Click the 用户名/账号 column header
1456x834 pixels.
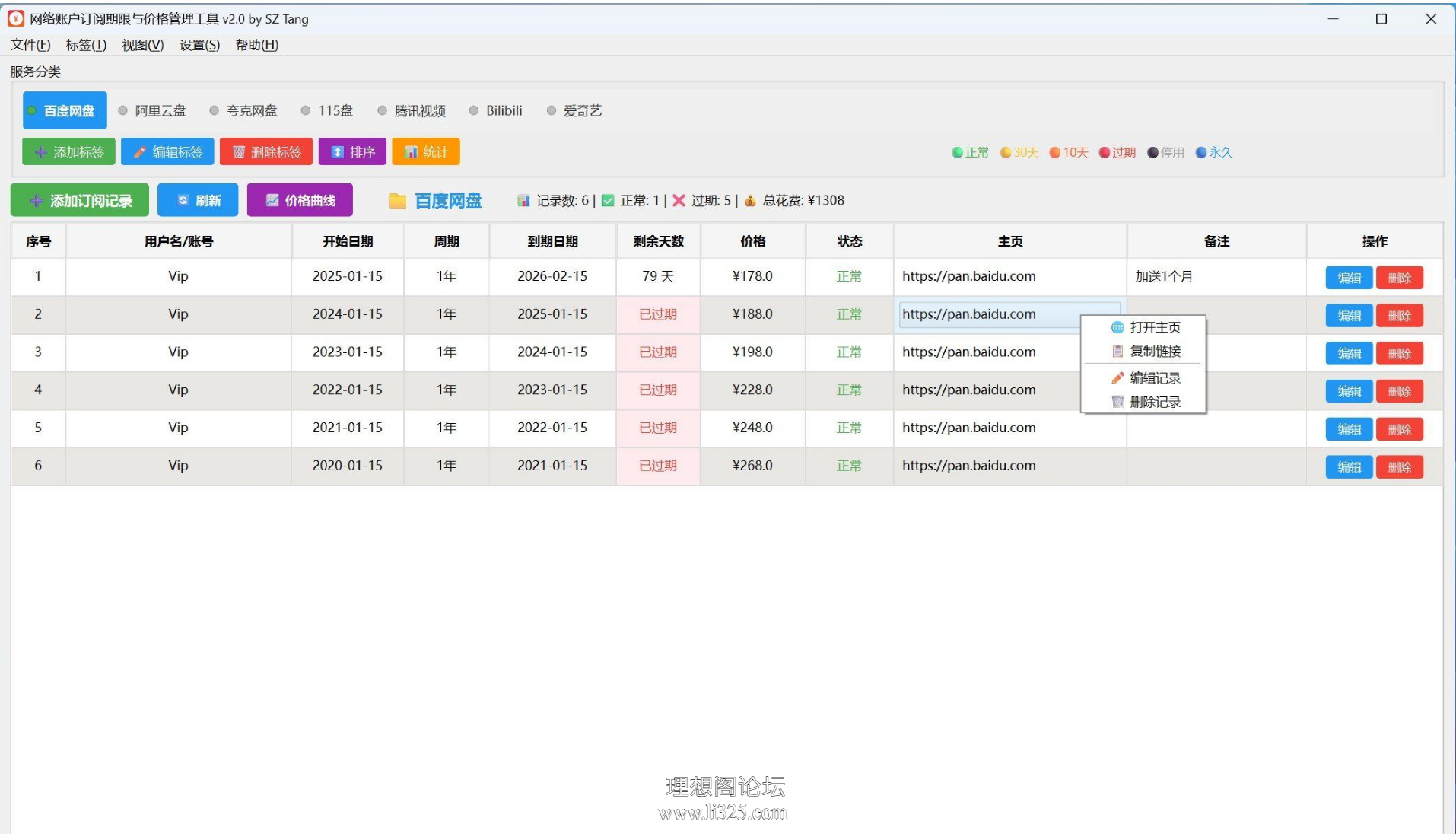point(179,241)
